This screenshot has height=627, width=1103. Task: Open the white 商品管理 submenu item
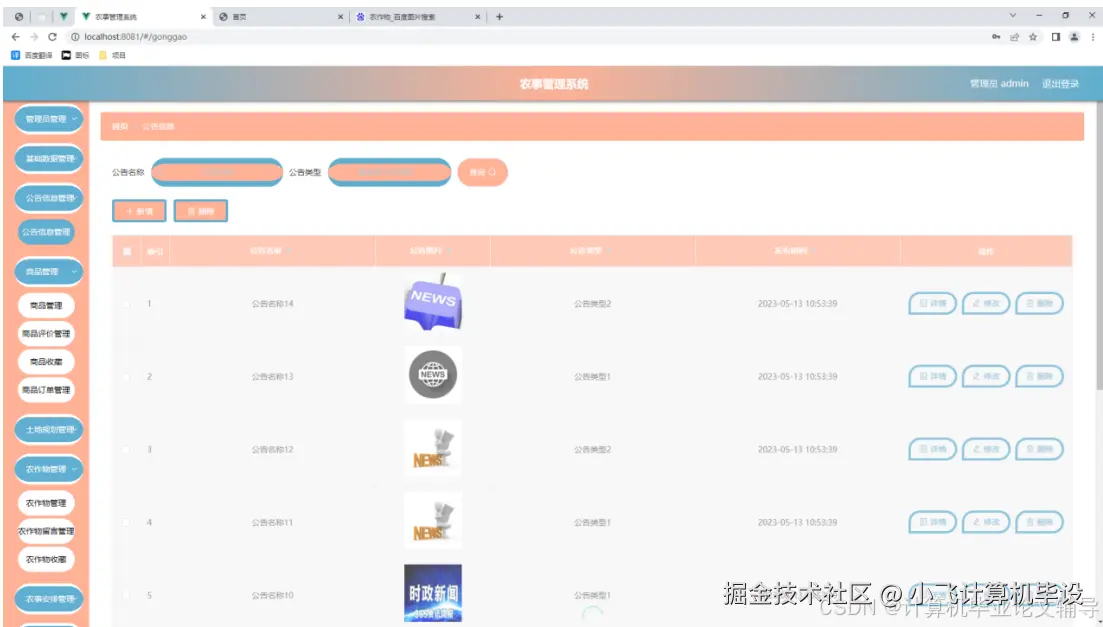click(46, 305)
